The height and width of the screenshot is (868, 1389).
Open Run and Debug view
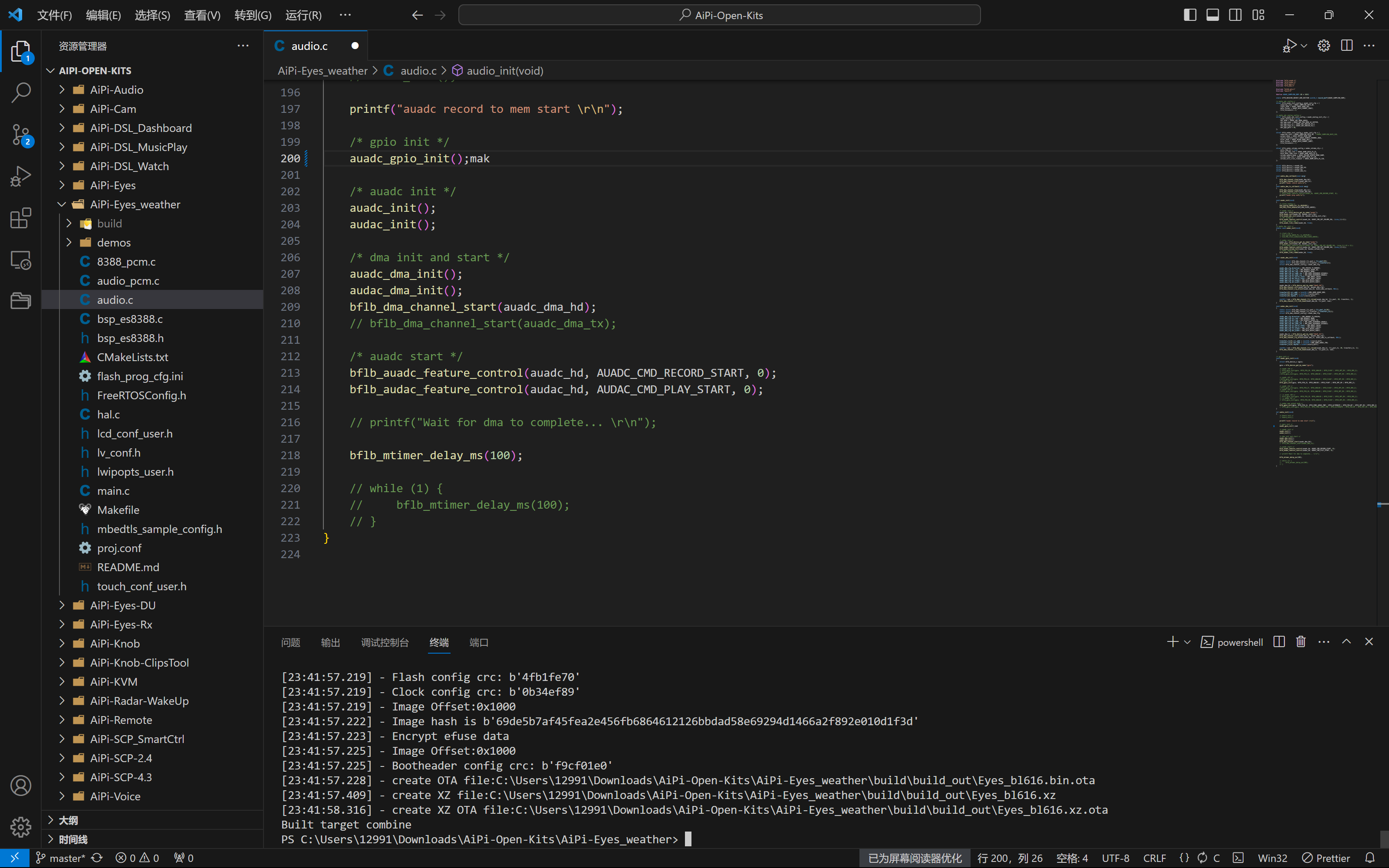click(x=21, y=176)
